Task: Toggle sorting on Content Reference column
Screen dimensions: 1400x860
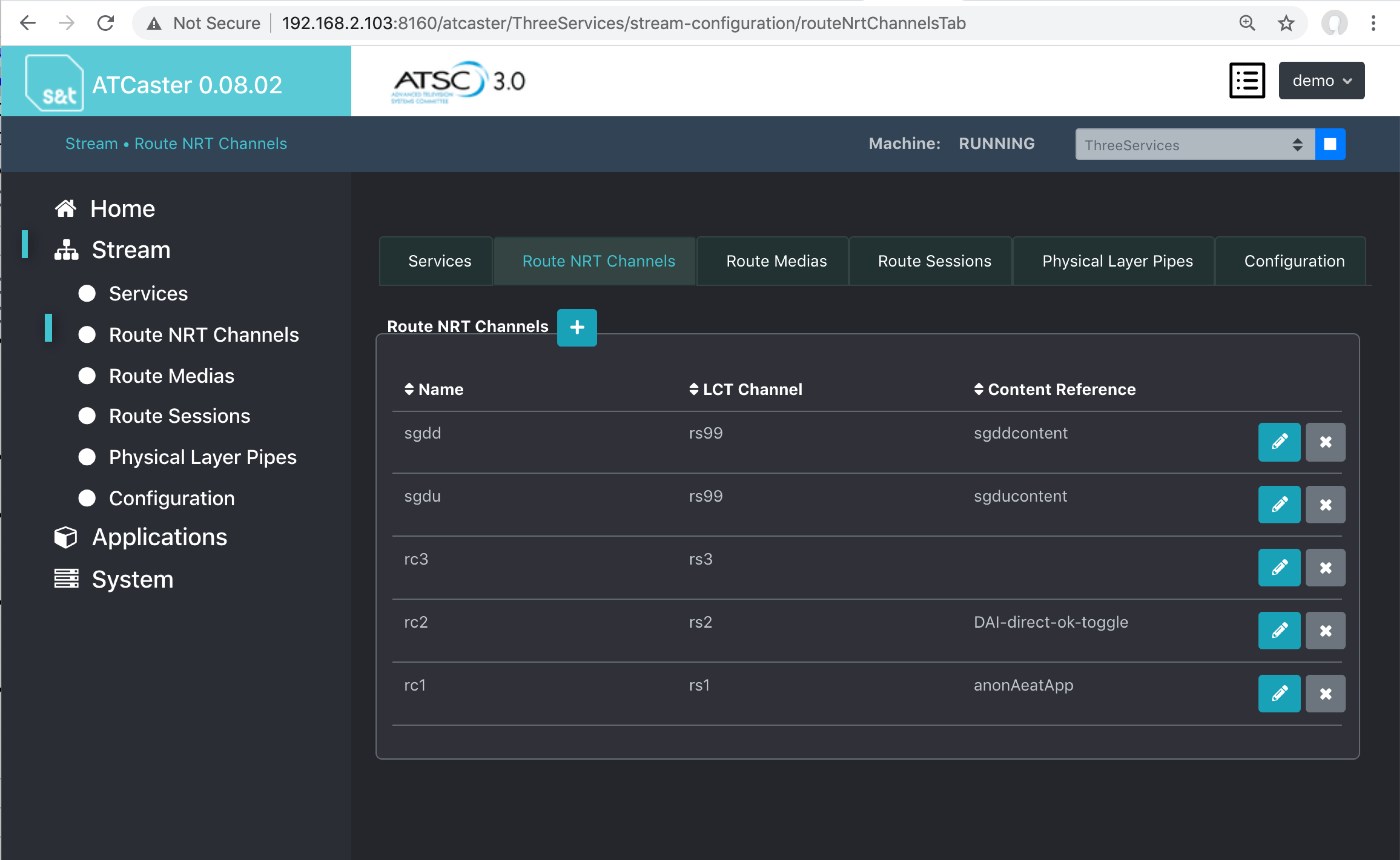Action: click(x=980, y=389)
